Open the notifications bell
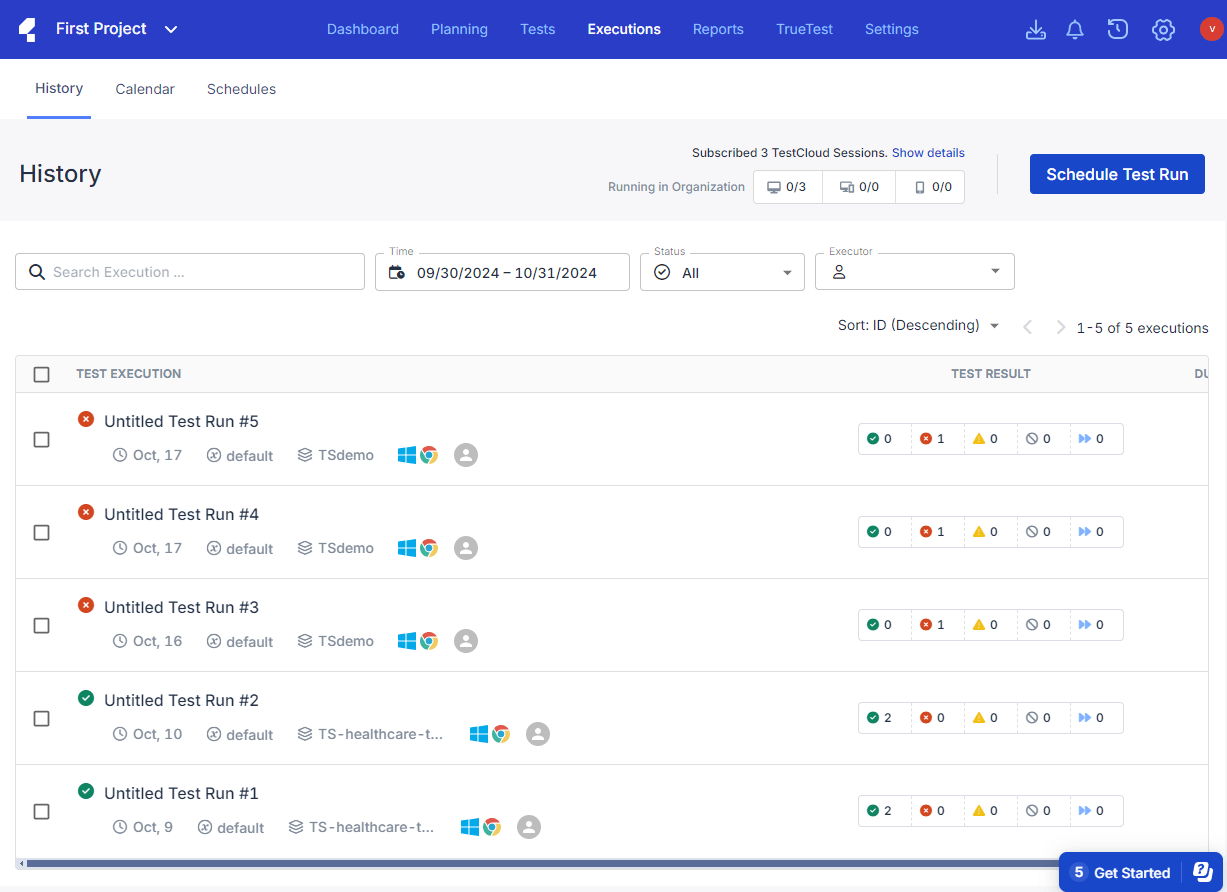Viewport: 1227px width, 892px height. click(x=1075, y=30)
